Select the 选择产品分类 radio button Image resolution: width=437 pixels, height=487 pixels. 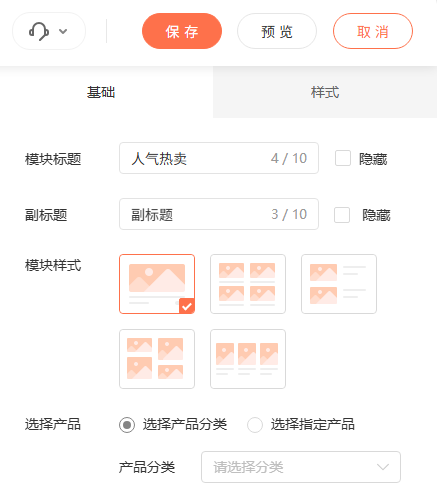pos(127,425)
